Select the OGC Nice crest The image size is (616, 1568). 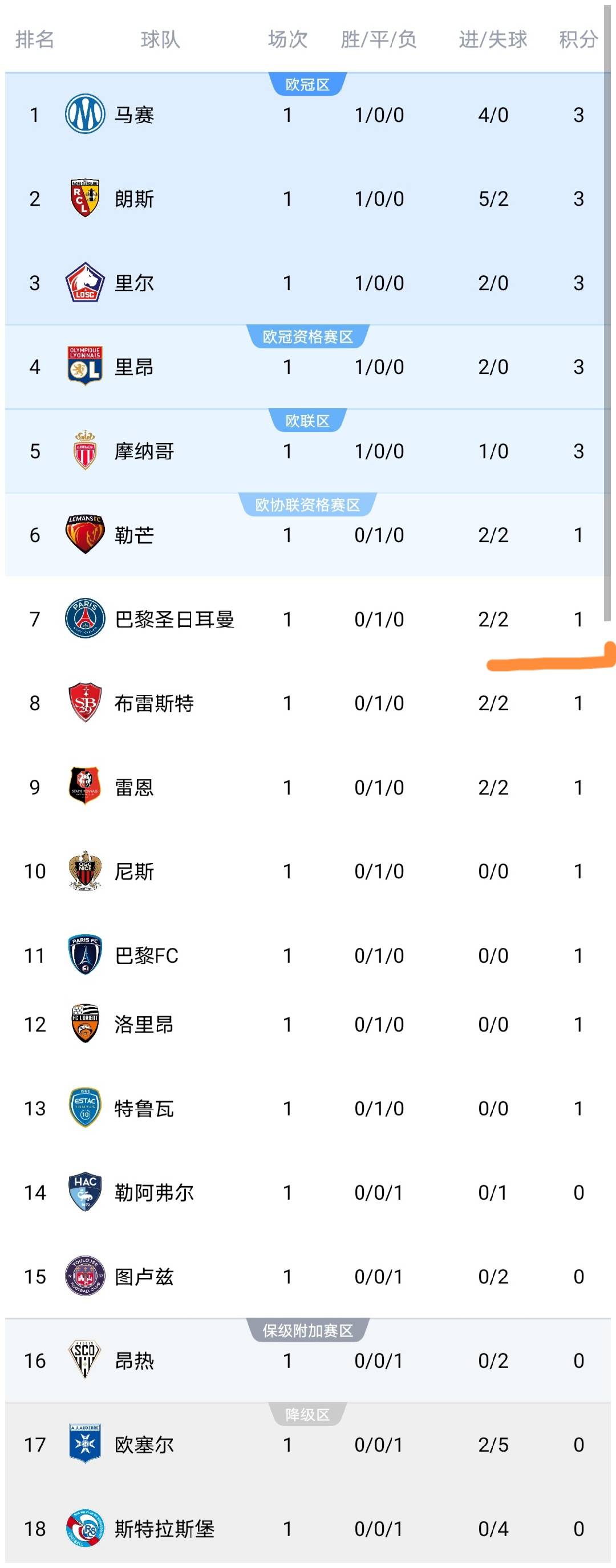coord(84,871)
